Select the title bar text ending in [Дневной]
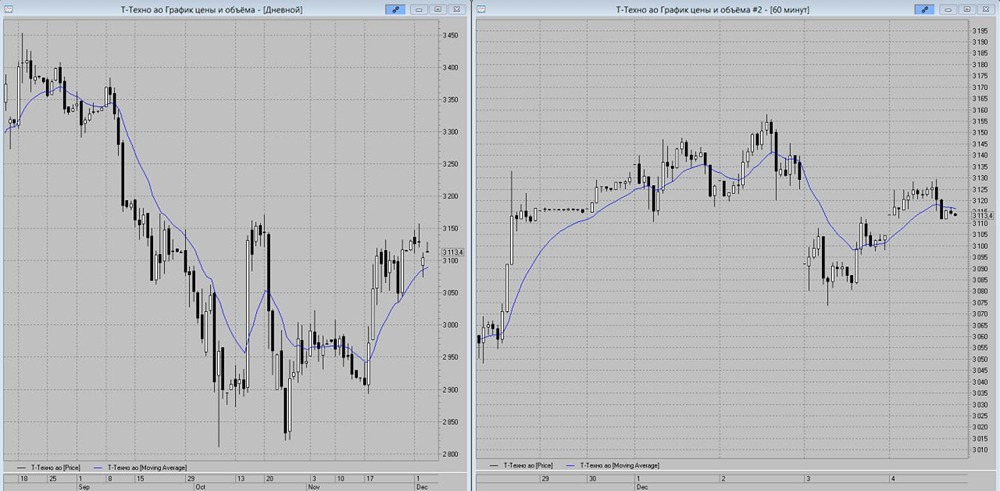1000x491 pixels. click(211, 10)
